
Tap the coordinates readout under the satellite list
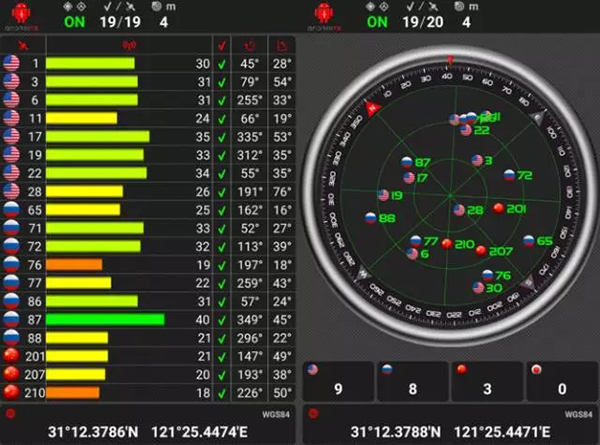click(x=148, y=432)
